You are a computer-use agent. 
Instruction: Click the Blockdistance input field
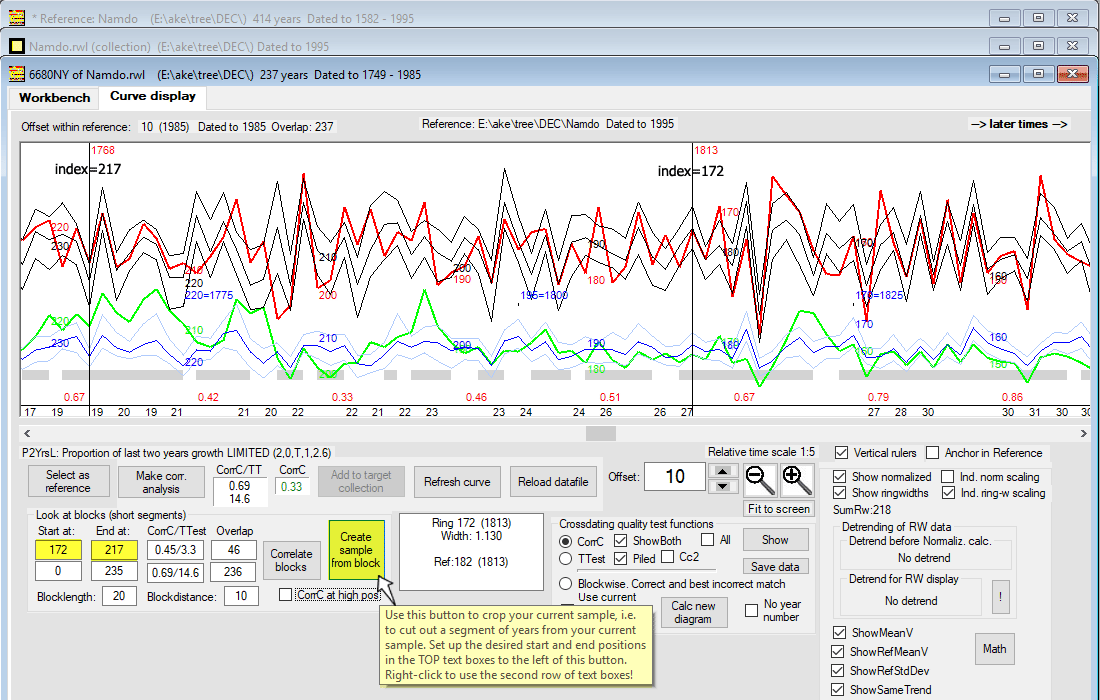241,596
